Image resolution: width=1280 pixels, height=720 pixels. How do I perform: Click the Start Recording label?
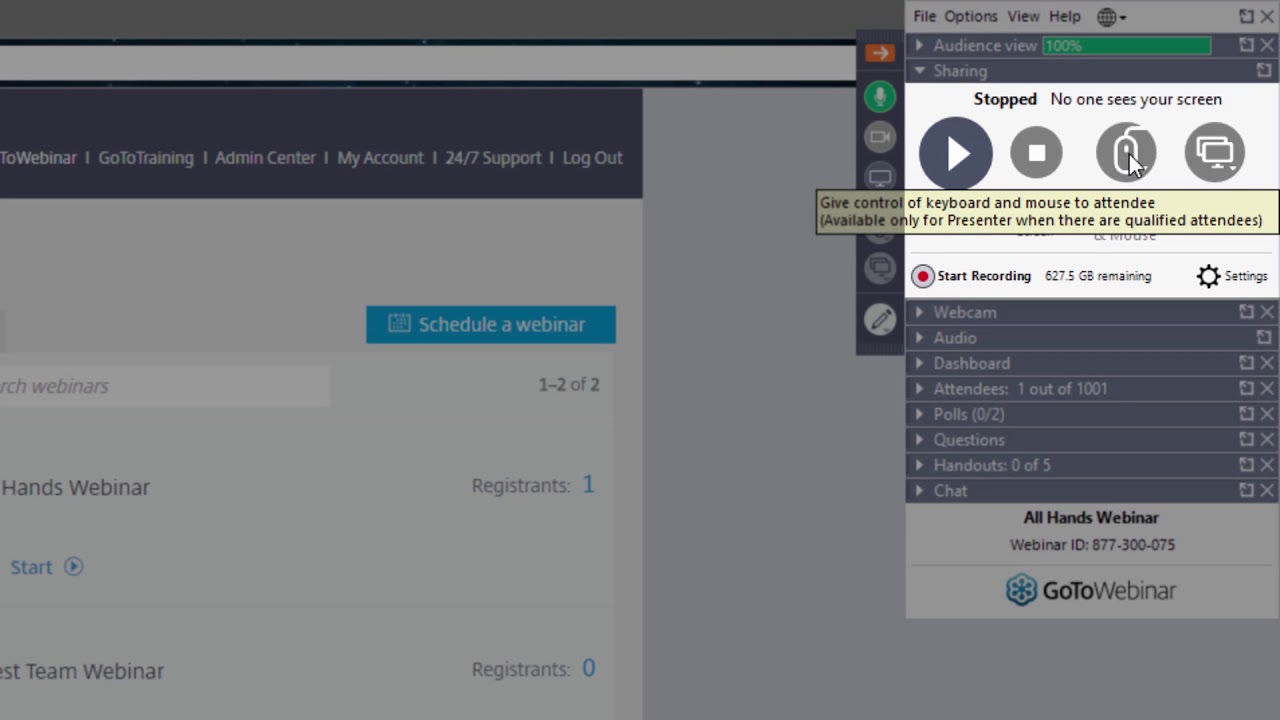984,276
